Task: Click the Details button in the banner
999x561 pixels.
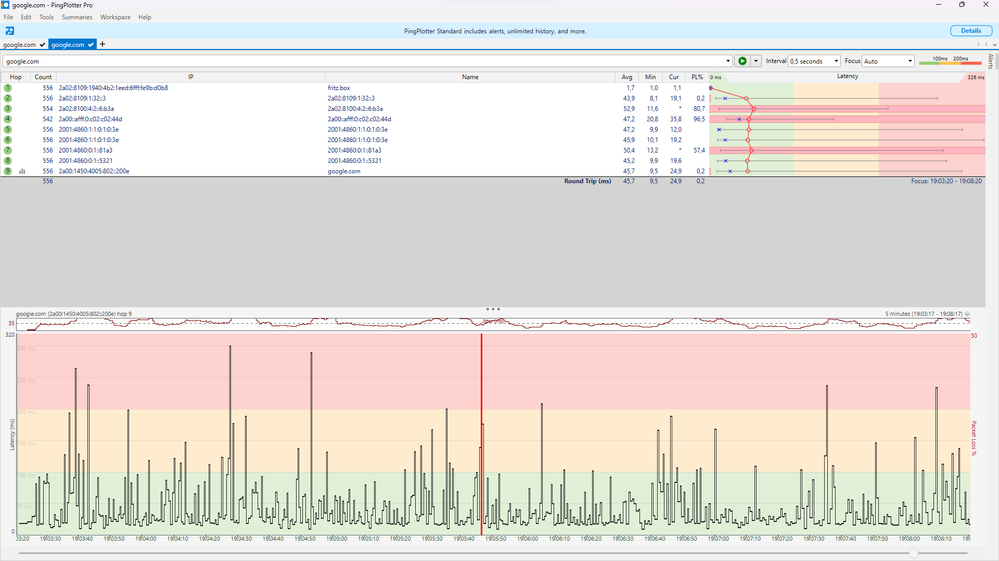Action: coord(970,31)
